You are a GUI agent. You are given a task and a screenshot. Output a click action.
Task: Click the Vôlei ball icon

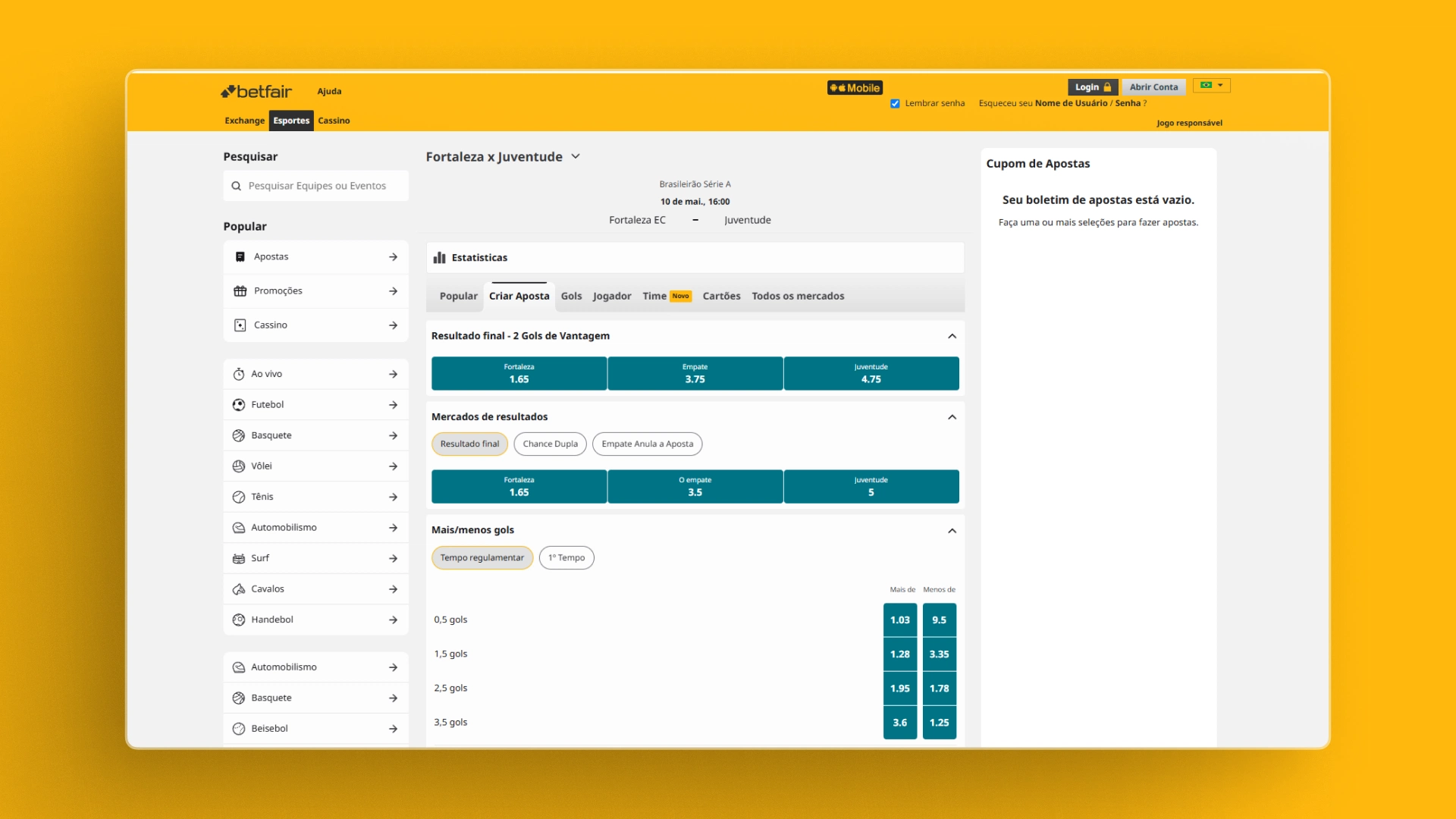(238, 466)
